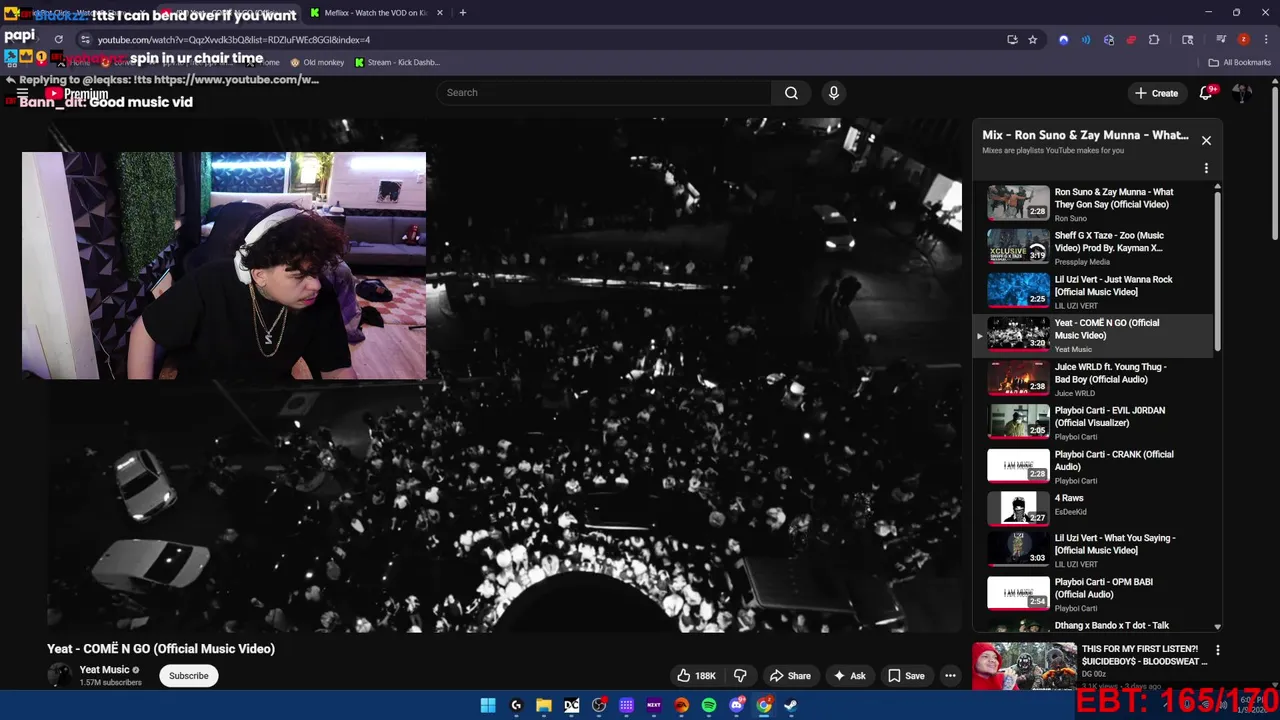1280x720 pixels.
Task: Play Juice WRLD ft. Young Thug - Bad Boy
Action: coord(1094,379)
